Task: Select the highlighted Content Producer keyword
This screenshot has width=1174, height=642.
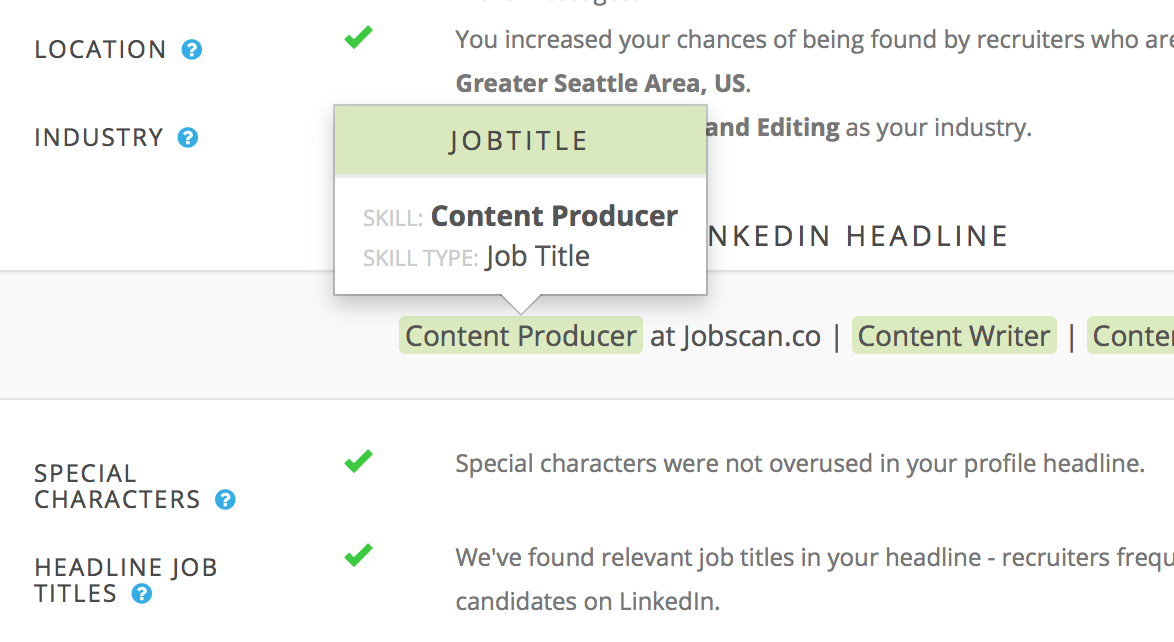Action: [520, 336]
